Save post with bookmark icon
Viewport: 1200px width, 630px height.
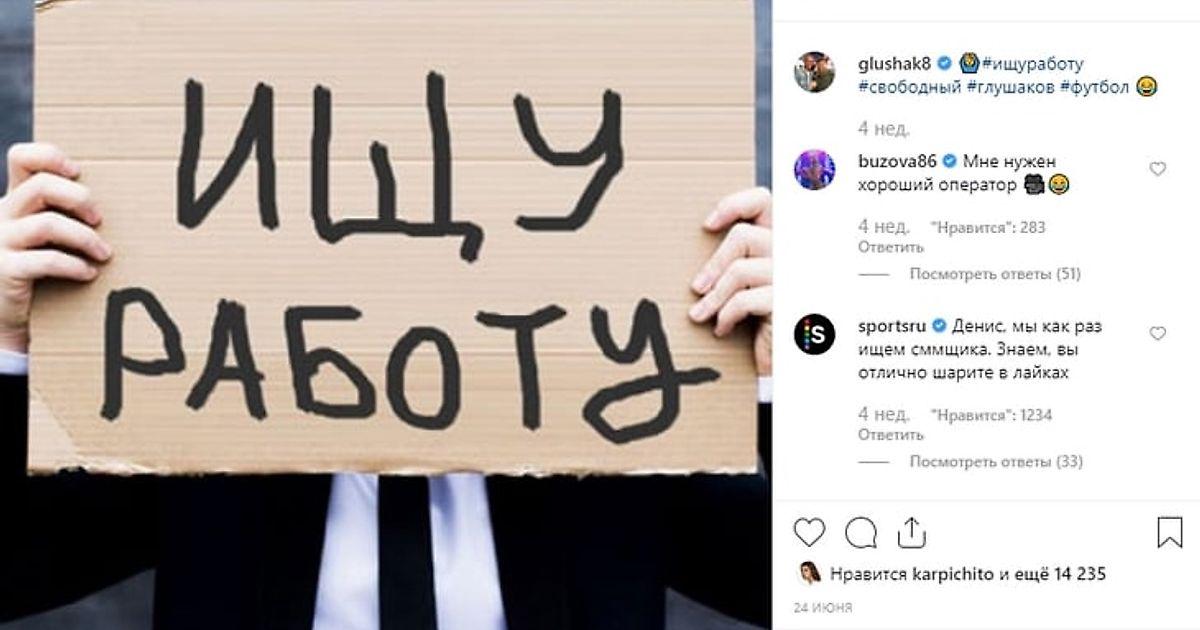pyautogui.click(x=1170, y=532)
